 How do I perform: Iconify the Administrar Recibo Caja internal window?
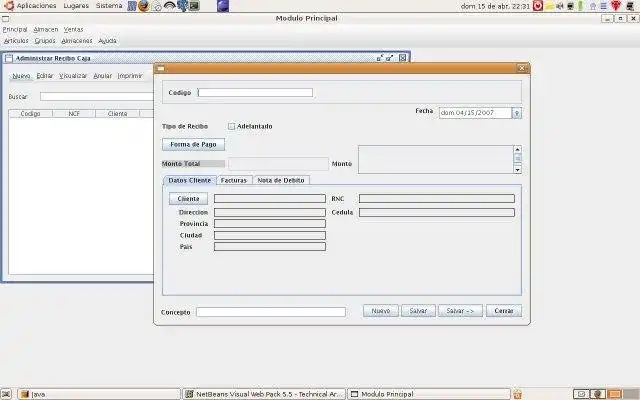(380, 58)
